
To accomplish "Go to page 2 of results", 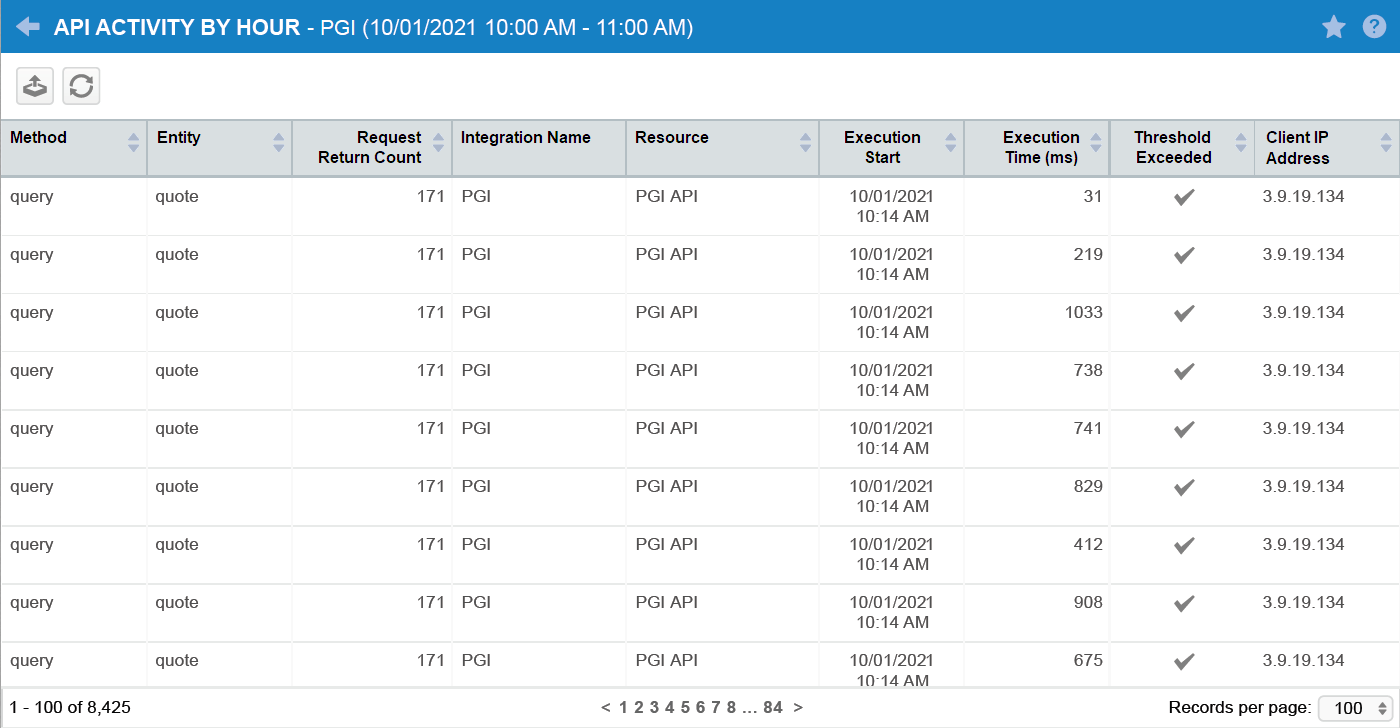I will (x=638, y=708).
